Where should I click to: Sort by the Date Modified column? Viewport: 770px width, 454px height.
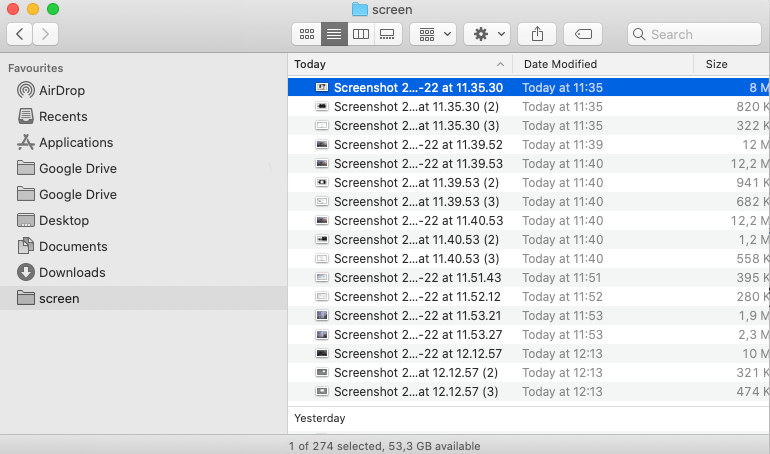(600, 64)
